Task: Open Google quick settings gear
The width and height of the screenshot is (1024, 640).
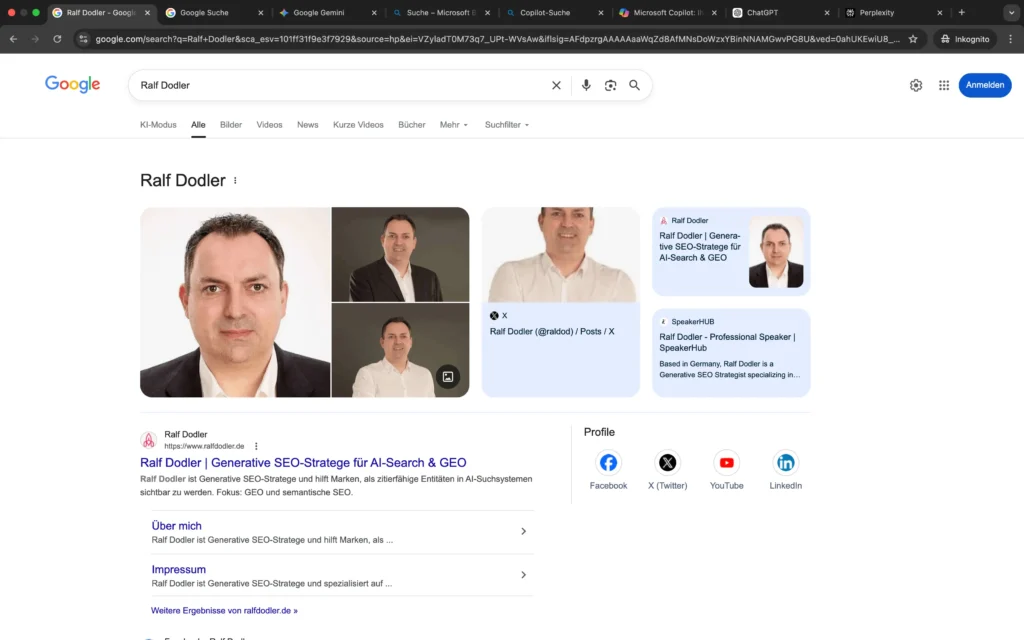Action: (915, 85)
